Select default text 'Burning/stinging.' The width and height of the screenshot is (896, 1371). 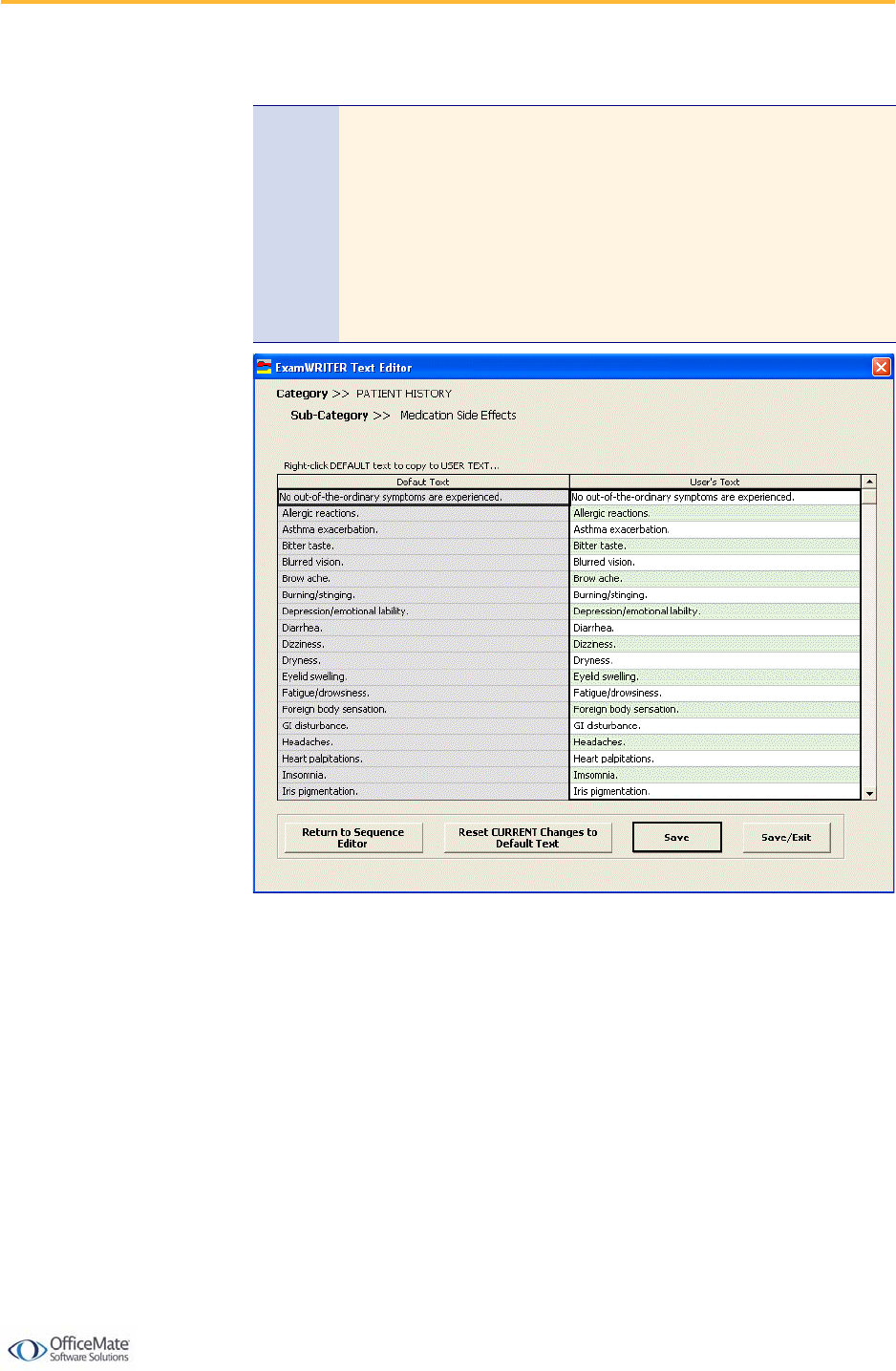423,594
